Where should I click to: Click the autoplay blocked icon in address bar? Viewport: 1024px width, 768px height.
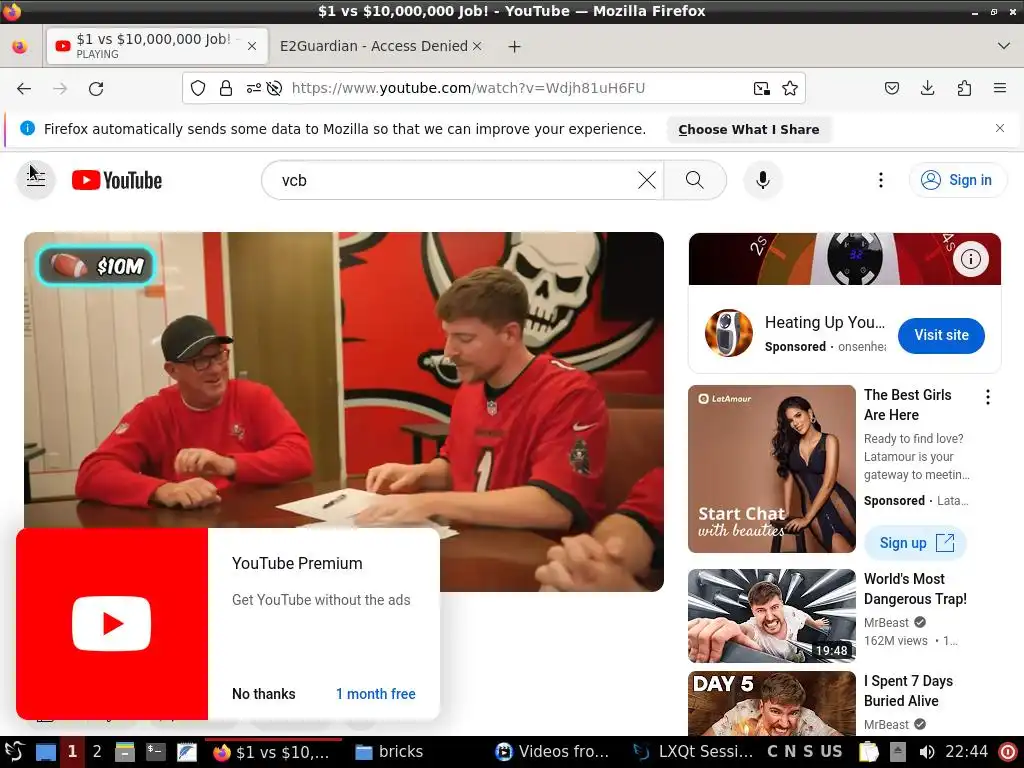click(274, 88)
